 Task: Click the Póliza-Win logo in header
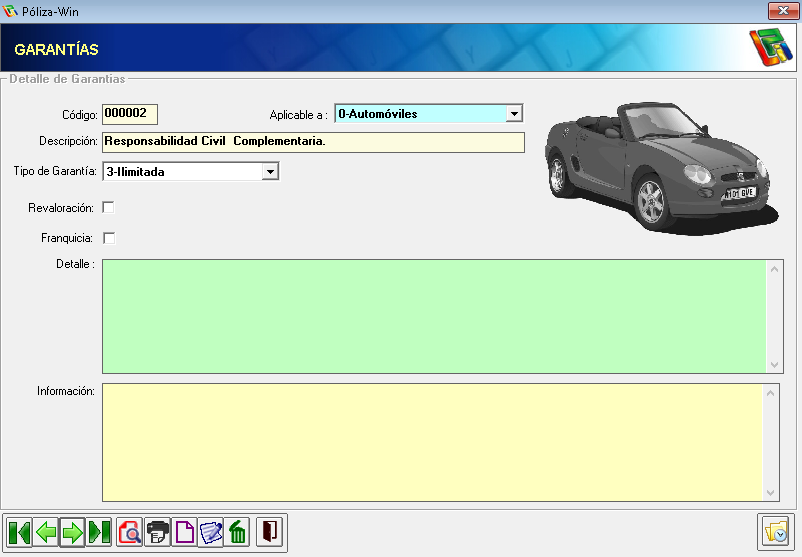click(x=771, y=48)
